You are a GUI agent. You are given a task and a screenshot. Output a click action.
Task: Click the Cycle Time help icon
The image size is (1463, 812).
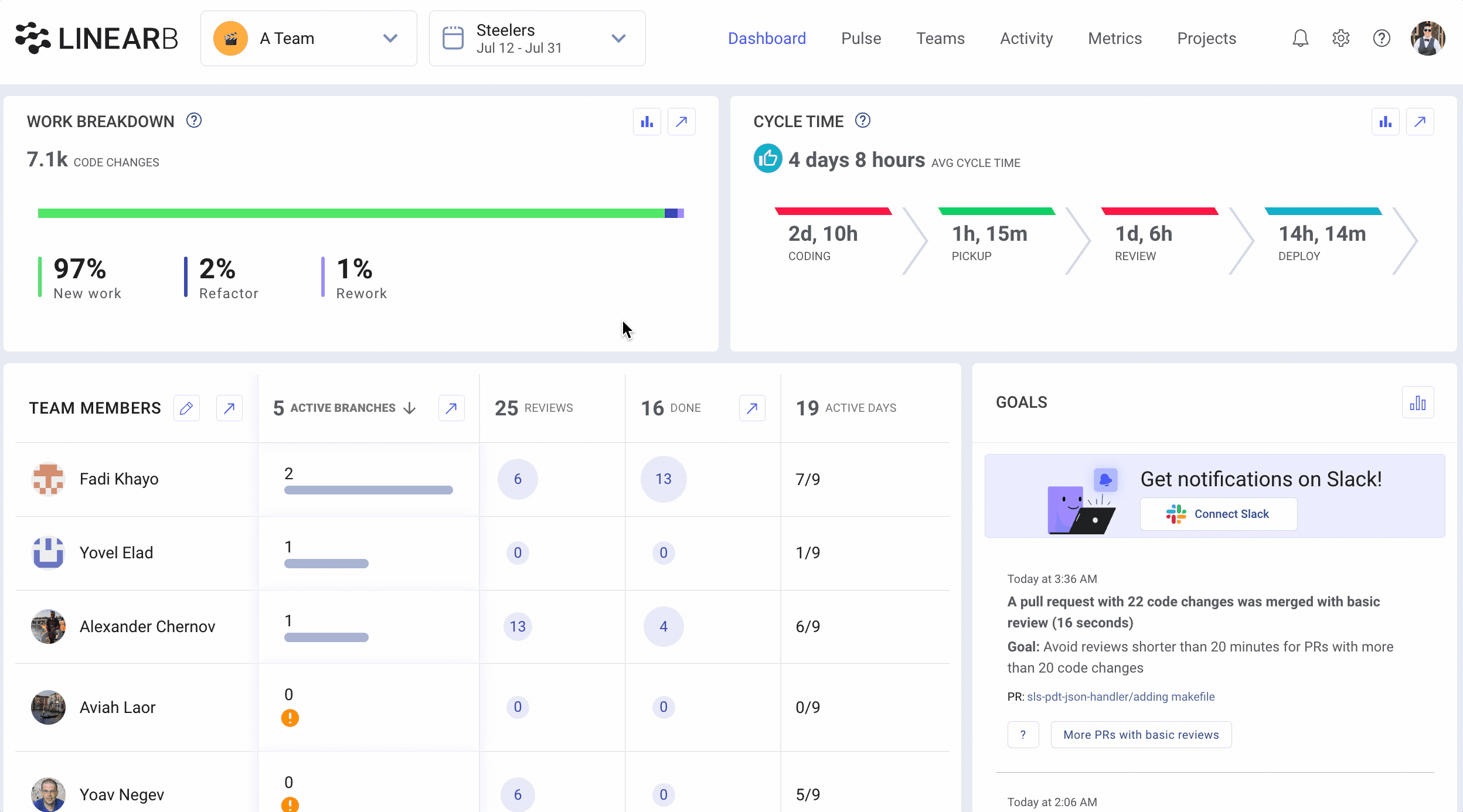862,121
